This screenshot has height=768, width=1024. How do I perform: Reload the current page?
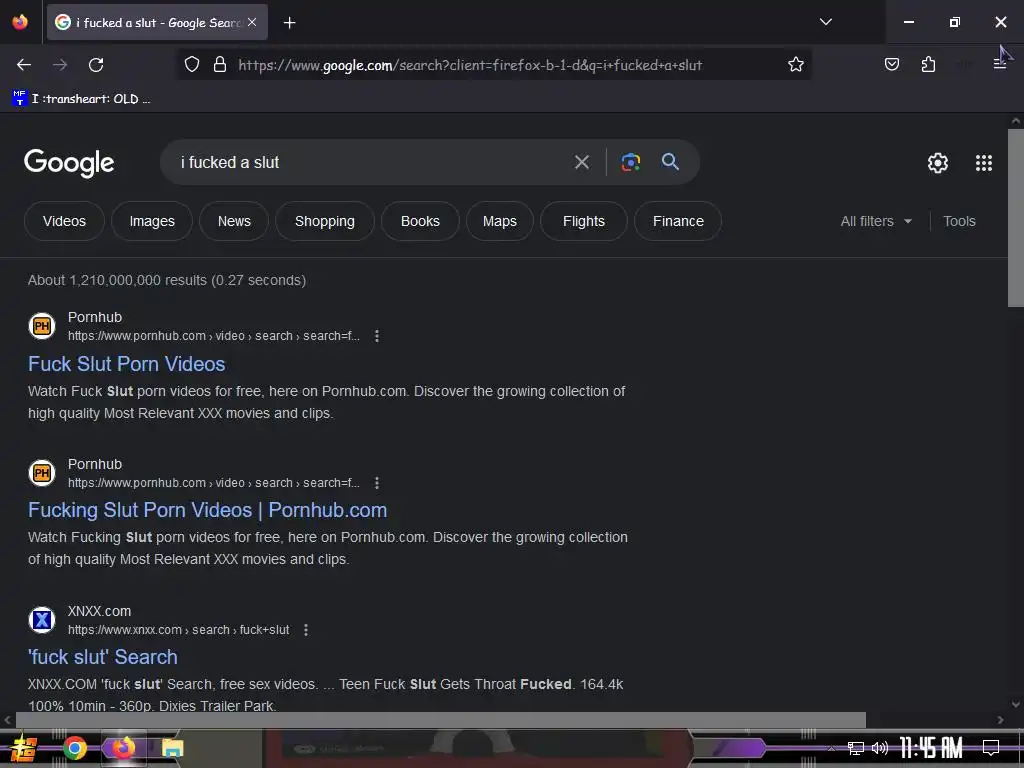96,65
